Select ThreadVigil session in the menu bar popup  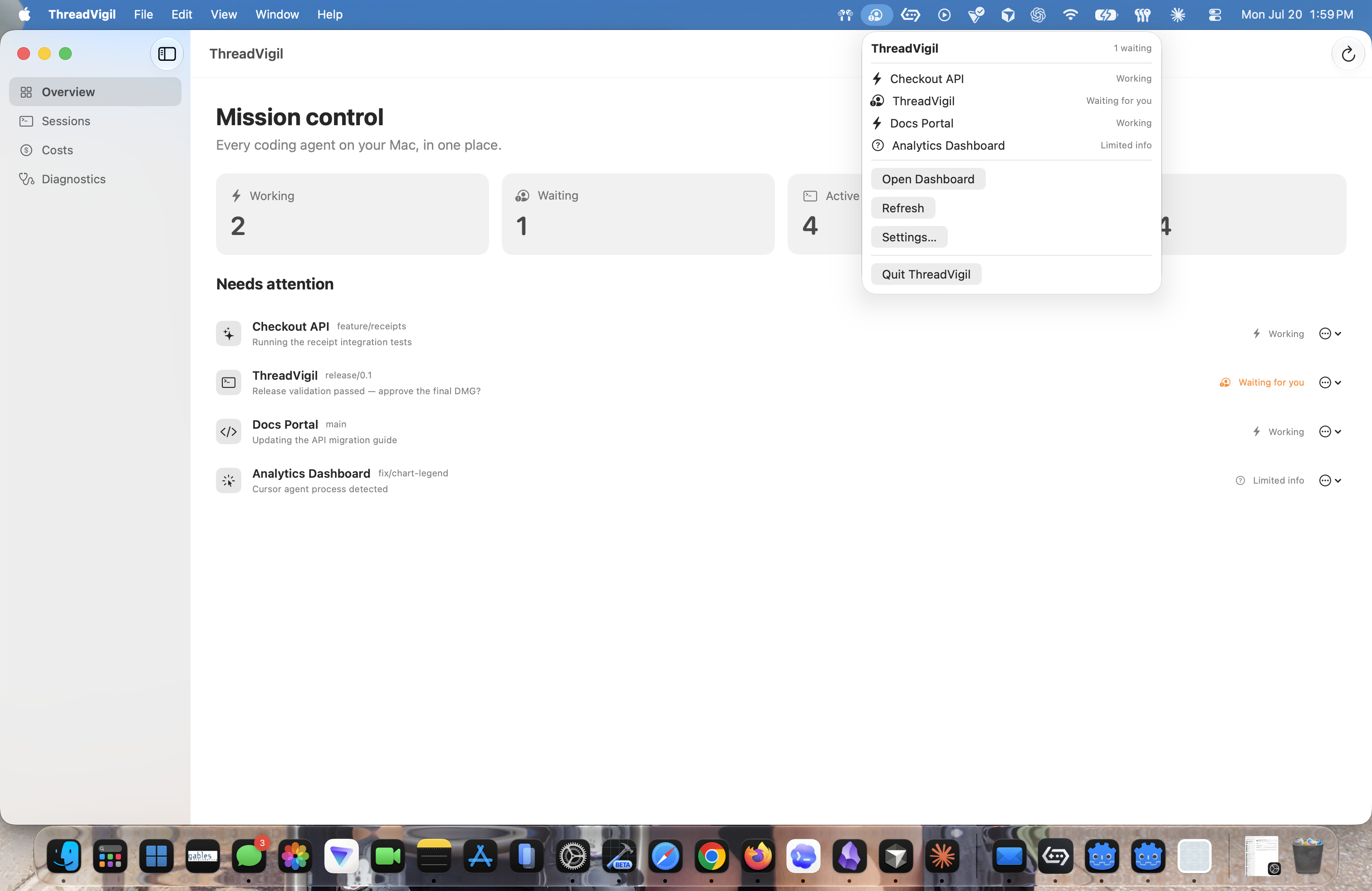(x=1011, y=101)
